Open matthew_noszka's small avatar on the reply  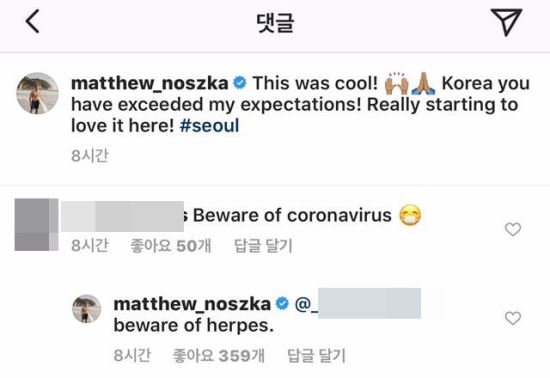click(x=87, y=309)
